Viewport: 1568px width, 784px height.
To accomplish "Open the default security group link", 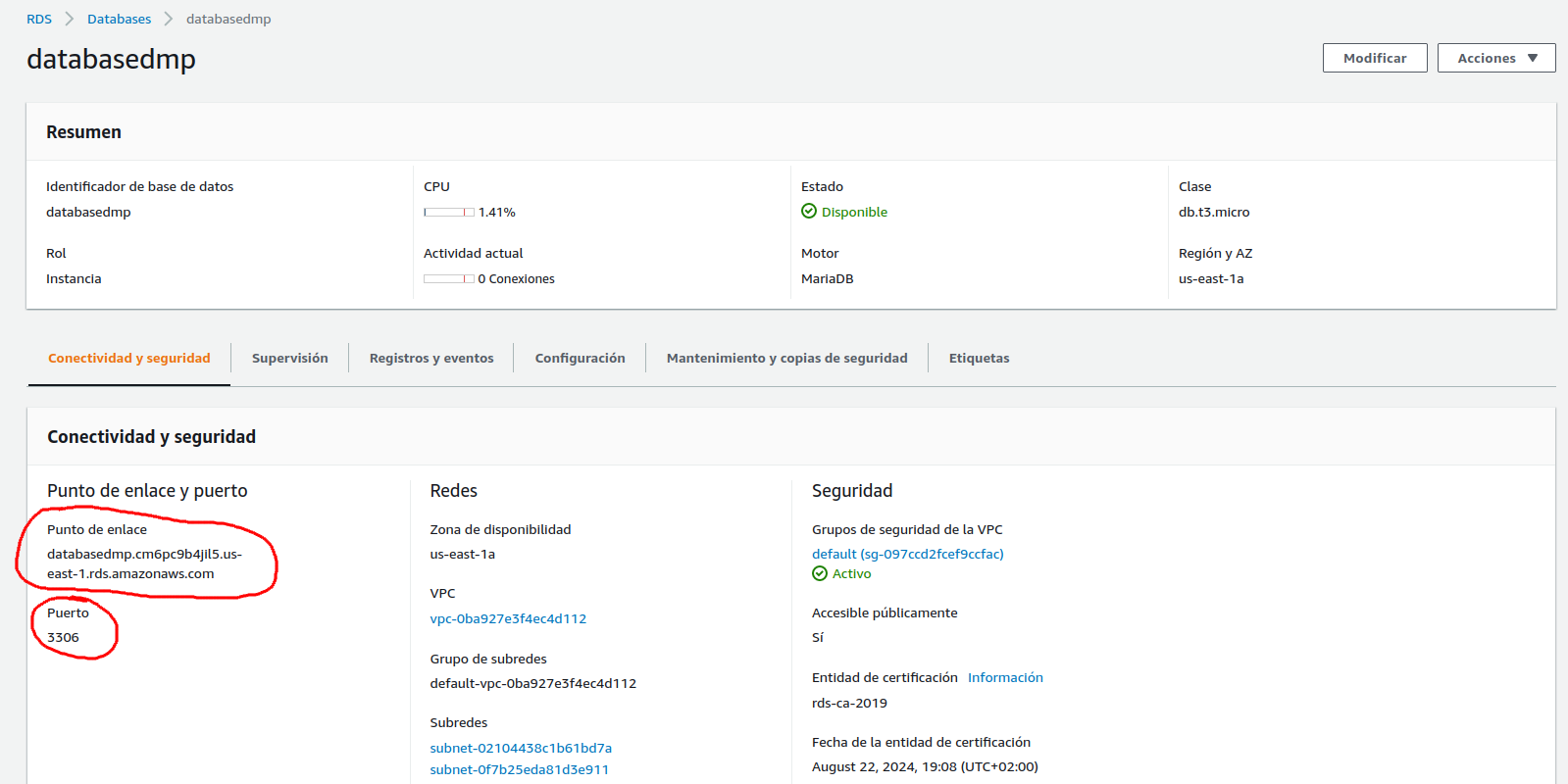I will coord(907,555).
